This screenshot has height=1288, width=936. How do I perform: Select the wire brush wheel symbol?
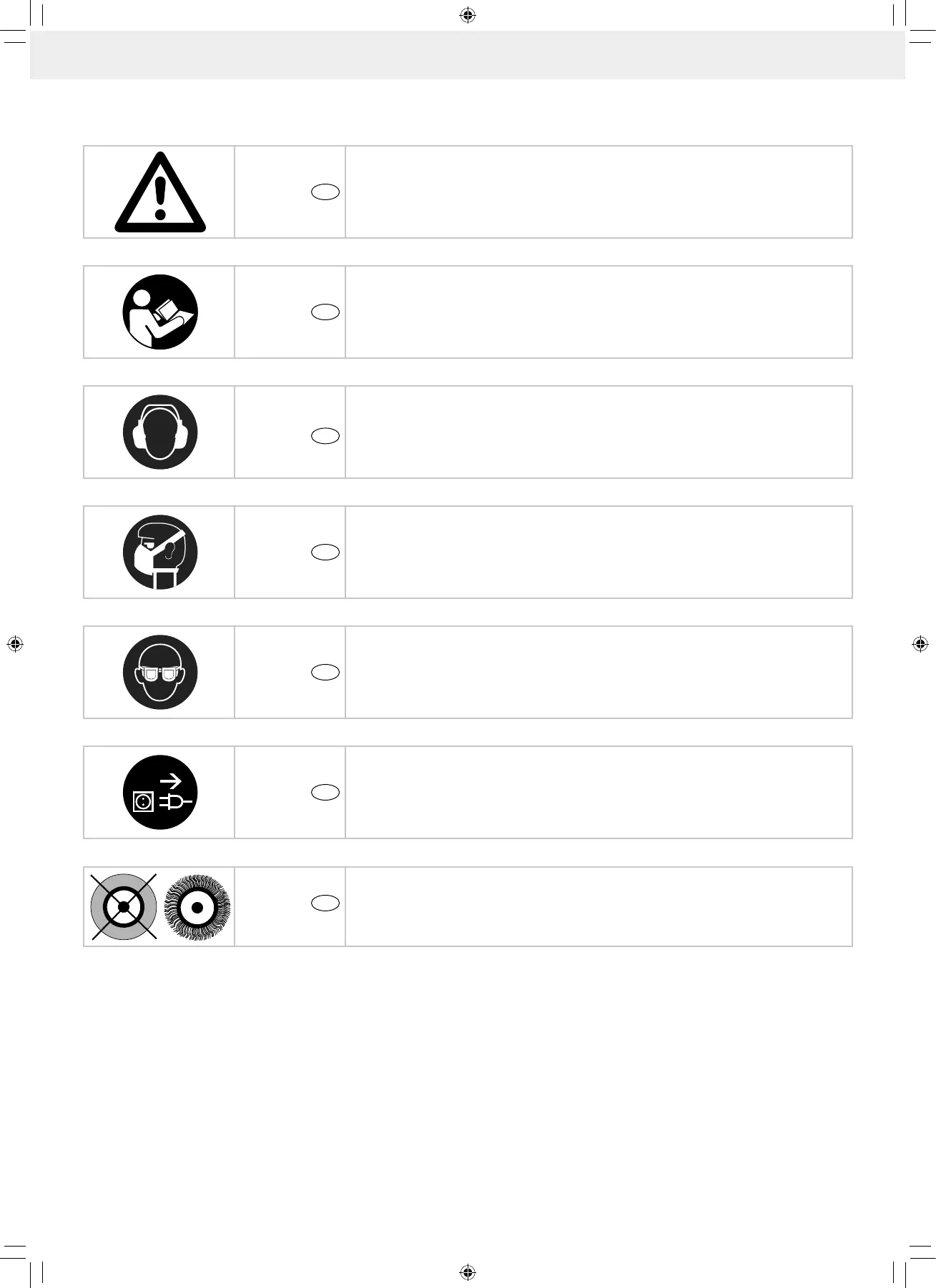[x=197, y=907]
